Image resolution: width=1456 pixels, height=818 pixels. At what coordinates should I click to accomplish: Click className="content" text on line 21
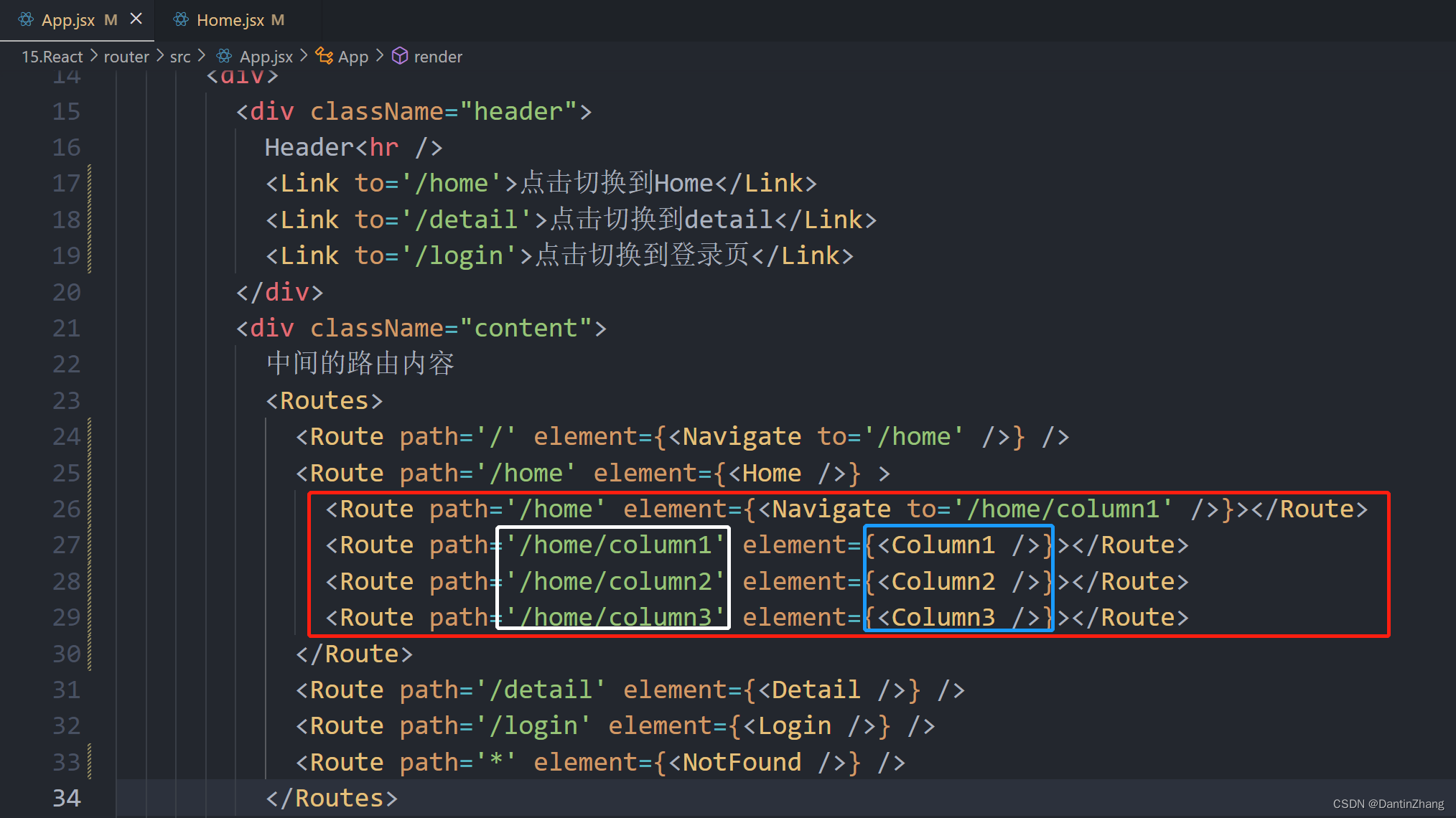[451, 328]
